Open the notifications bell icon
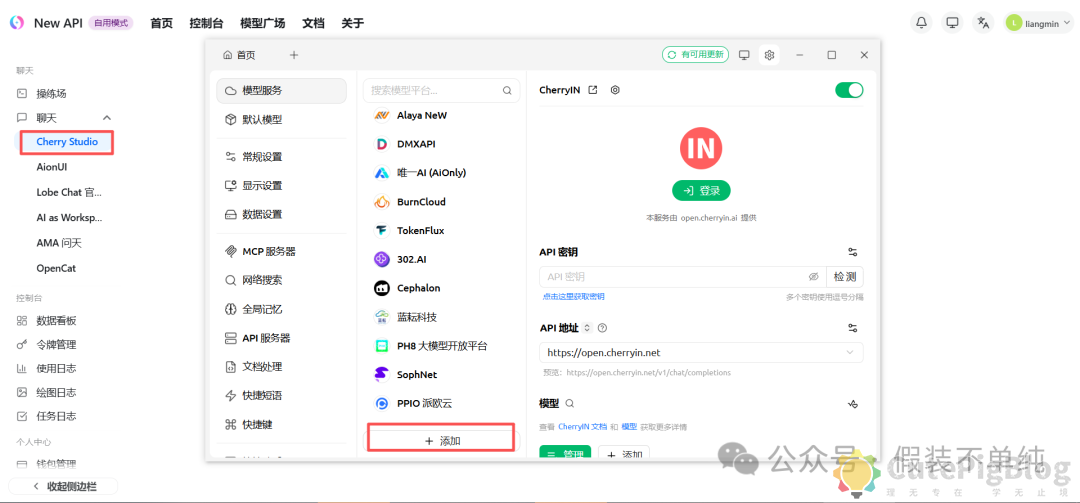Screen dimensions: 1080x503 point(921,23)
